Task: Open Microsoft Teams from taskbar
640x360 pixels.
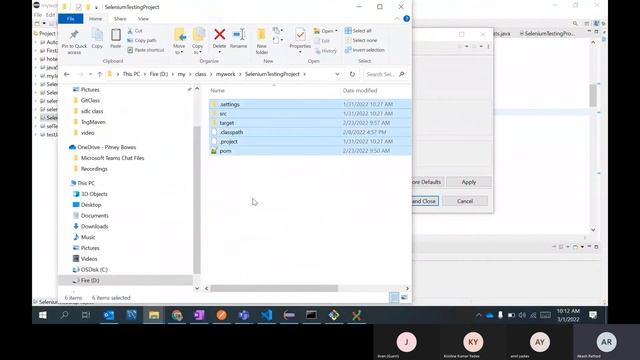Action: (x=244, y=315)
